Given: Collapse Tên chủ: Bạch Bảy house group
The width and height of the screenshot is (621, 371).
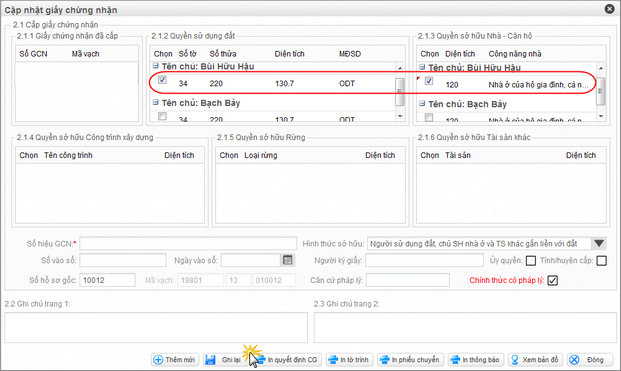Looking at the screenshot, I should tap(422, 103).
